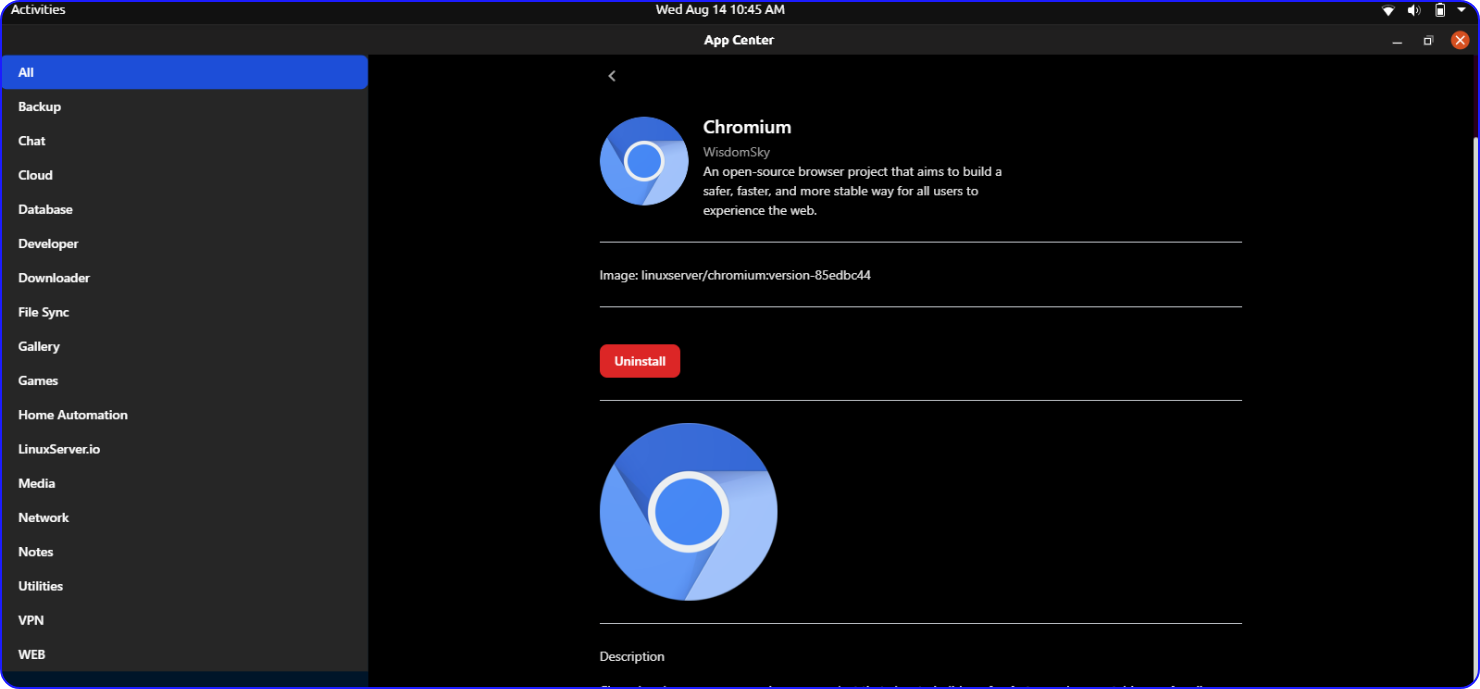Click the back arrow chevron
Screen dimensions: 1480x689
[x=612, y=76]
